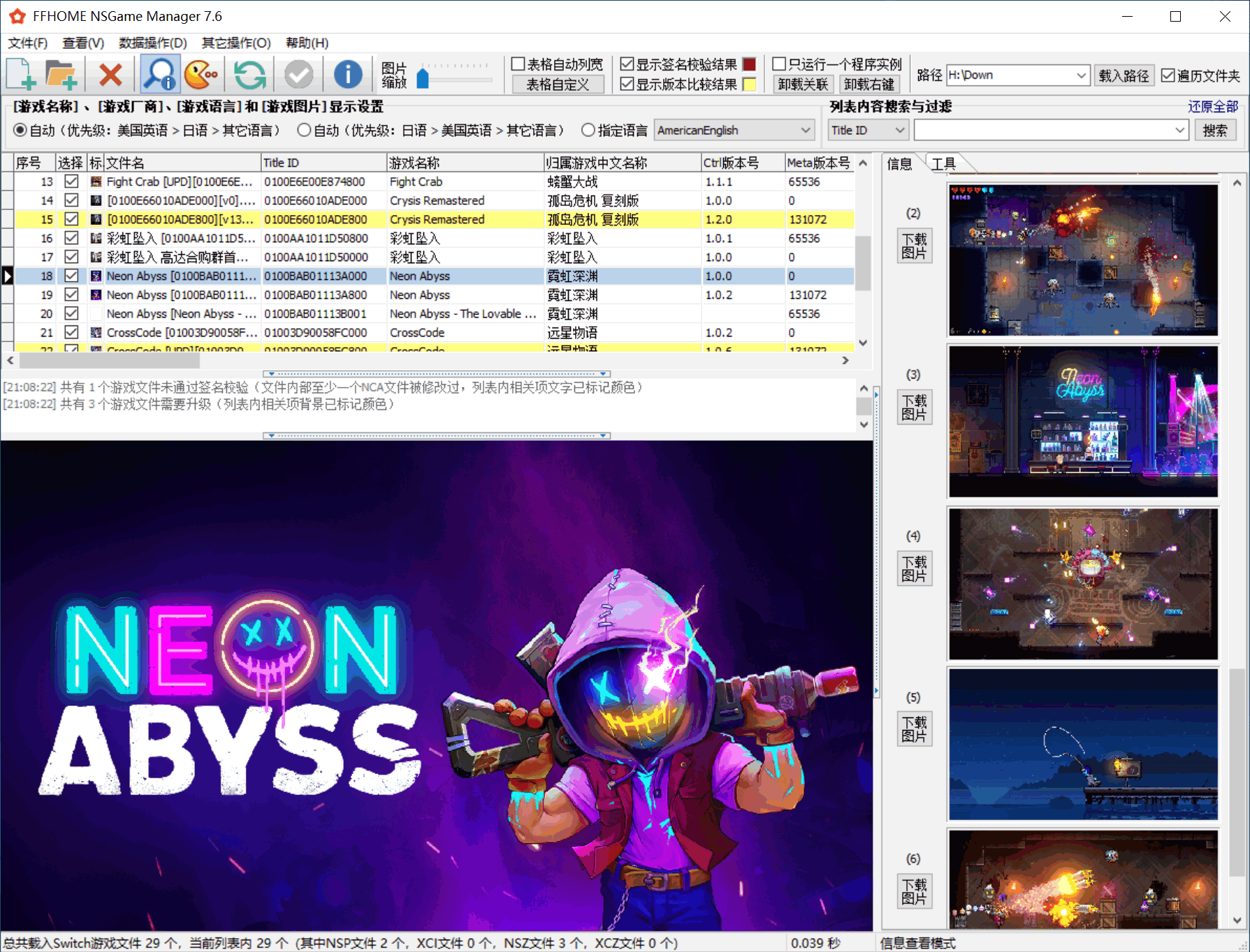Open the 其它操作(O) menu
The image size is (1250, 952).
(236, 43)
